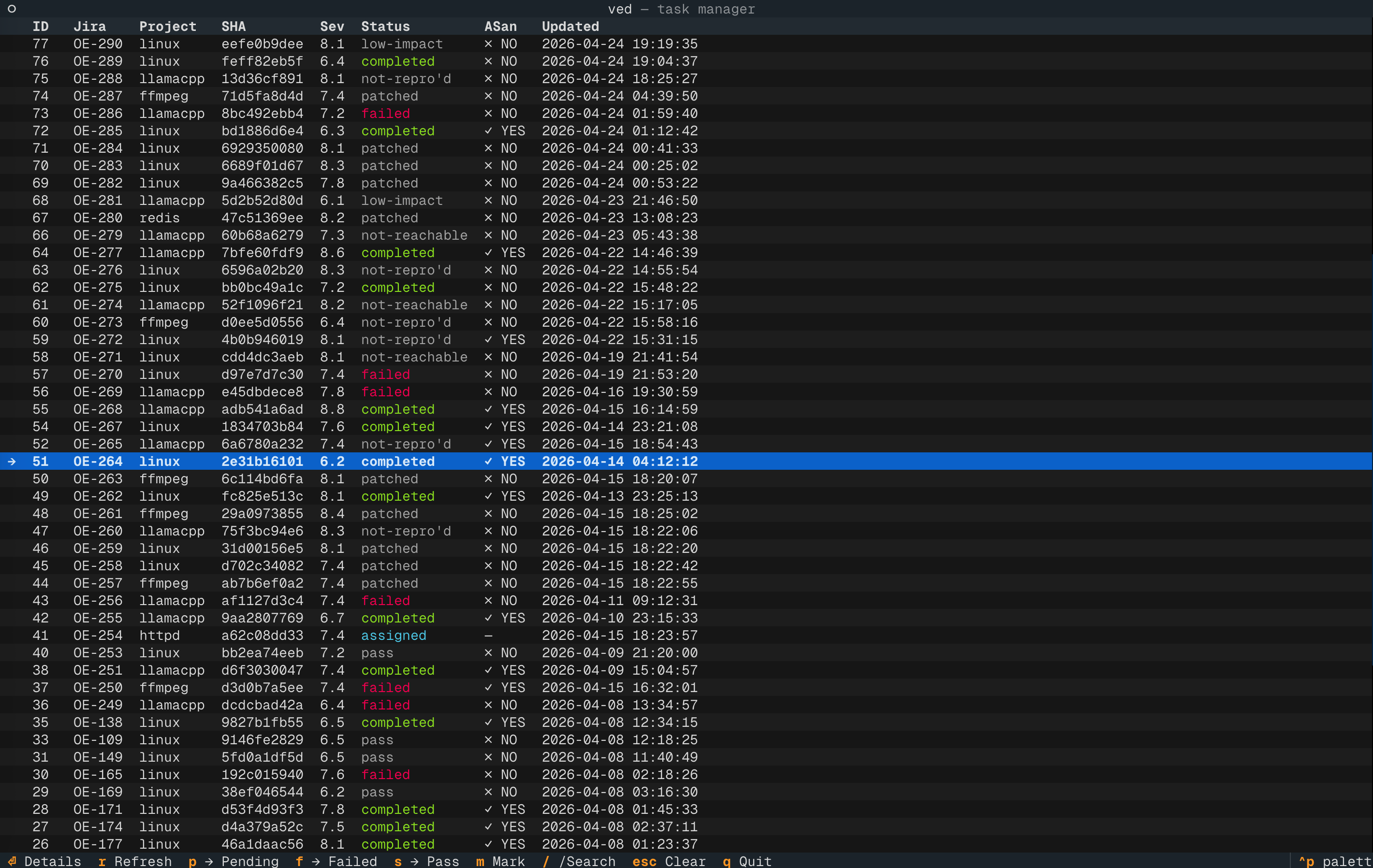Click ASan check mark for OE-265
The image size is (1373, 868).
(x=488, y=443)
